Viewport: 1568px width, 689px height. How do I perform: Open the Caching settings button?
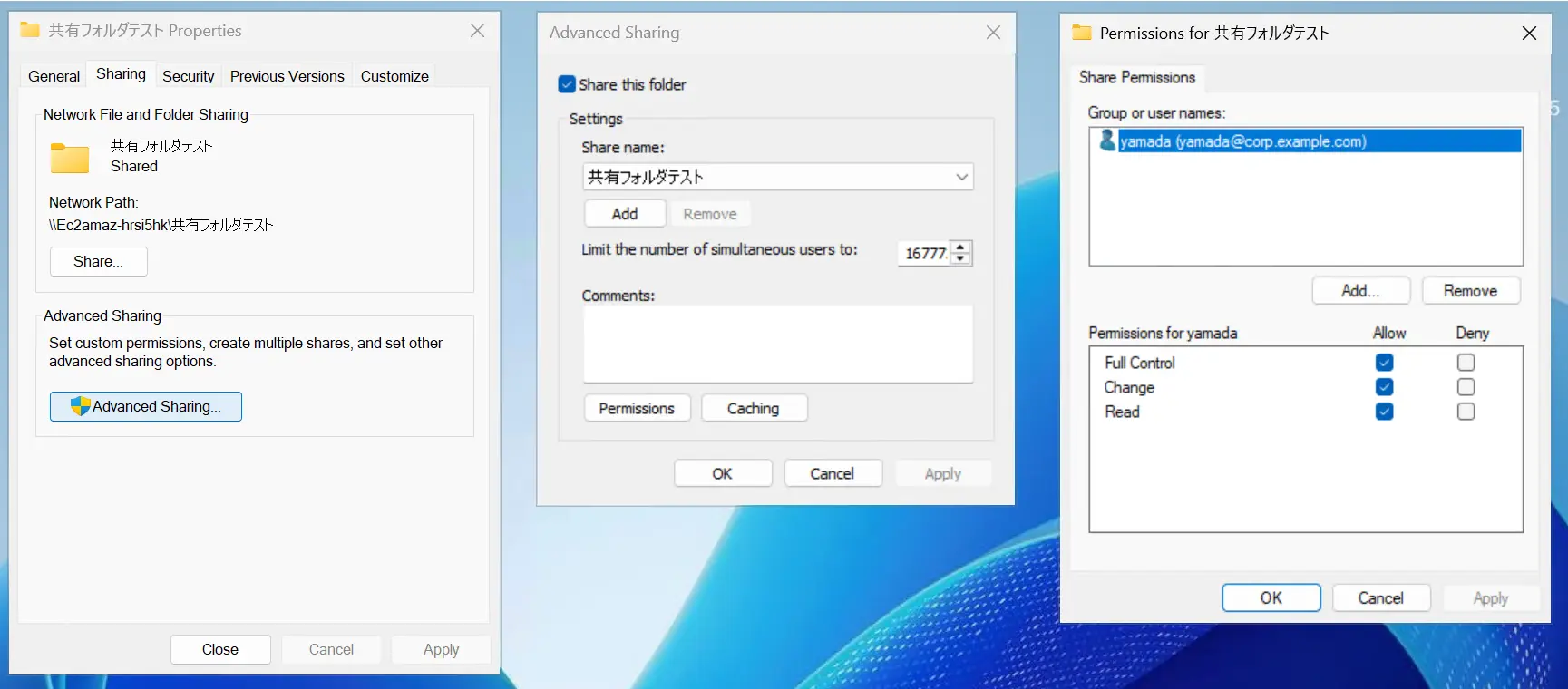coord(753,409)
